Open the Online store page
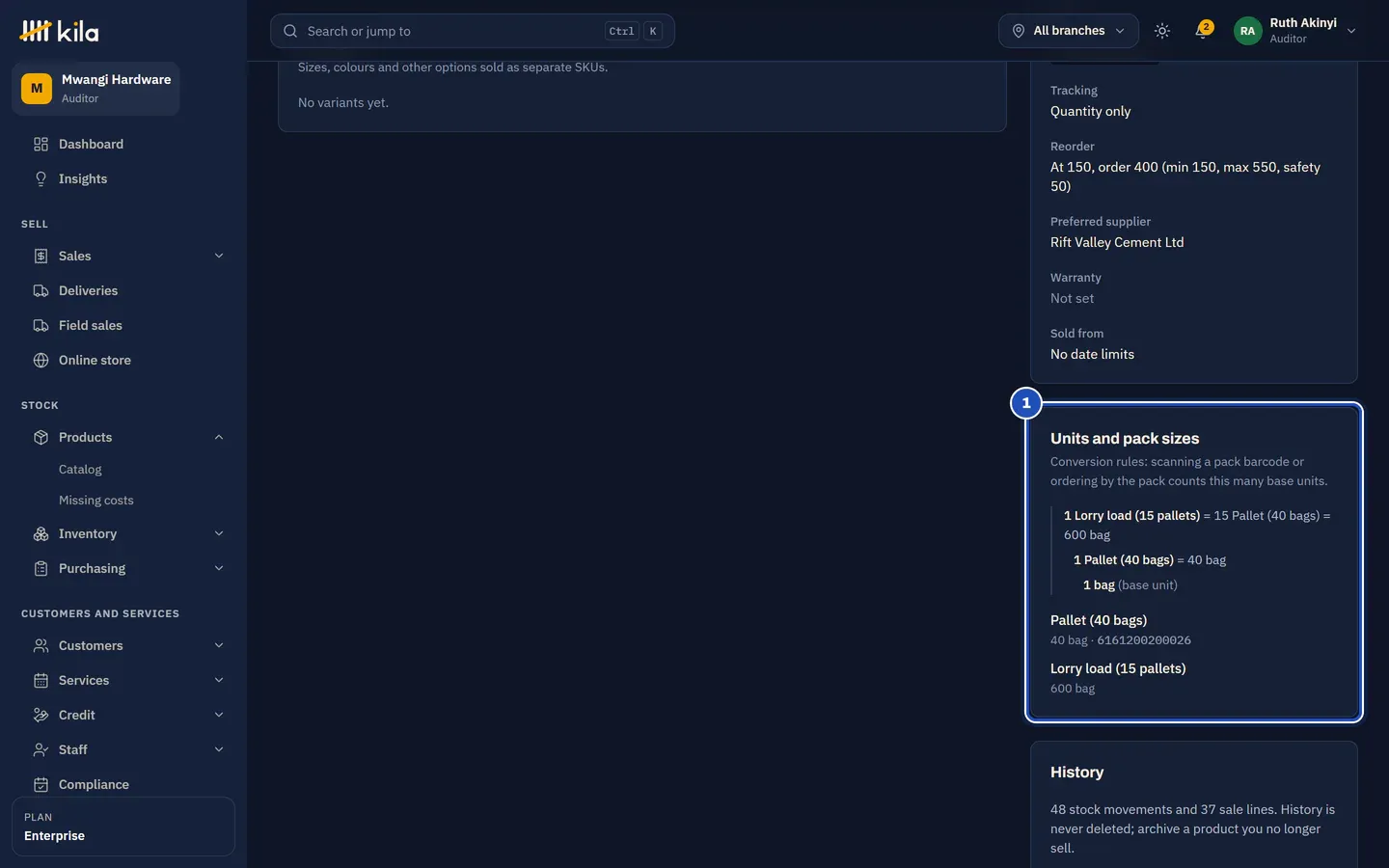The width and height of the screenshot is (1389, 868). point(123,360)
